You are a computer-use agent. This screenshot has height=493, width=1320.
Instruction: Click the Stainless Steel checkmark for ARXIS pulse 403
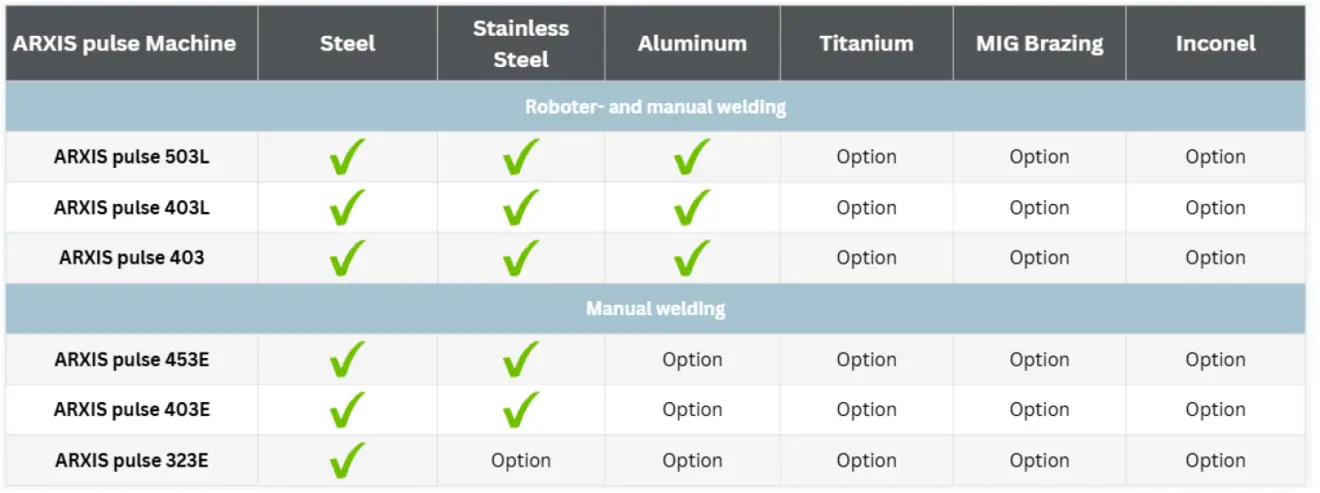[x=521, y=257]
